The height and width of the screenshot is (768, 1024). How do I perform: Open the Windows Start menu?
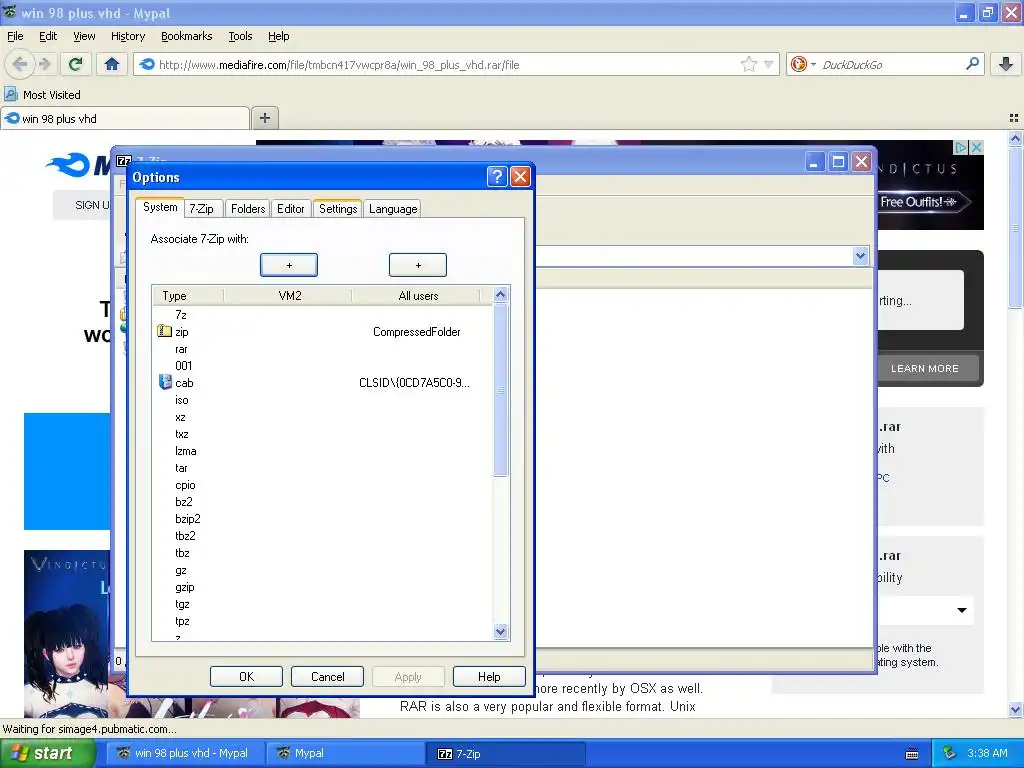click(48, 753)
